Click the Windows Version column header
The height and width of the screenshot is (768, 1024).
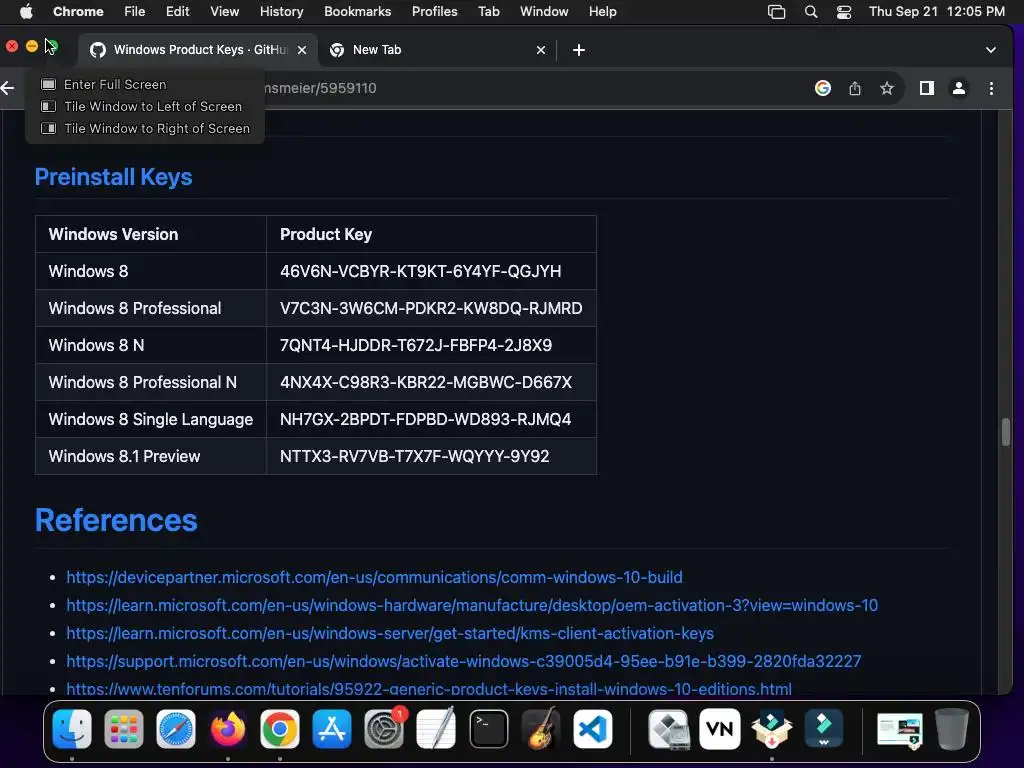coord(151,234)
